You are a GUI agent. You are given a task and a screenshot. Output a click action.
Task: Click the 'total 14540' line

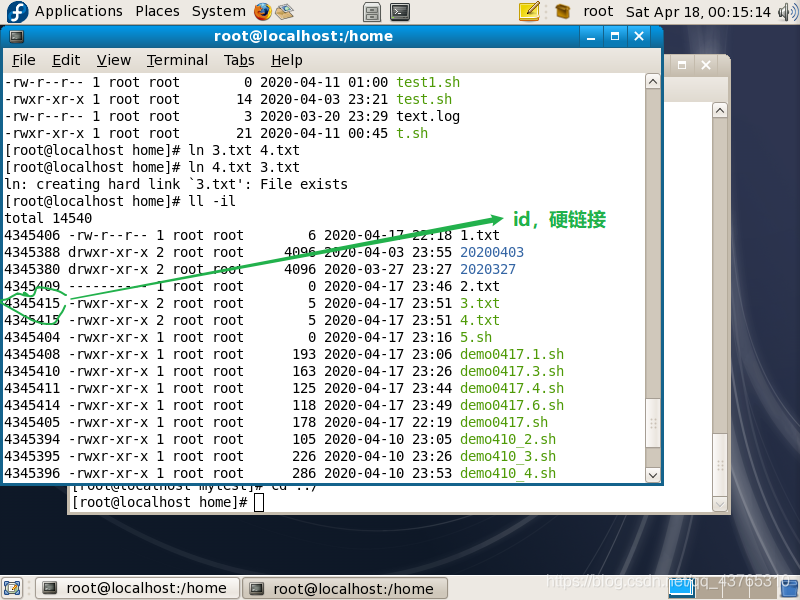[x=48, y=218]
